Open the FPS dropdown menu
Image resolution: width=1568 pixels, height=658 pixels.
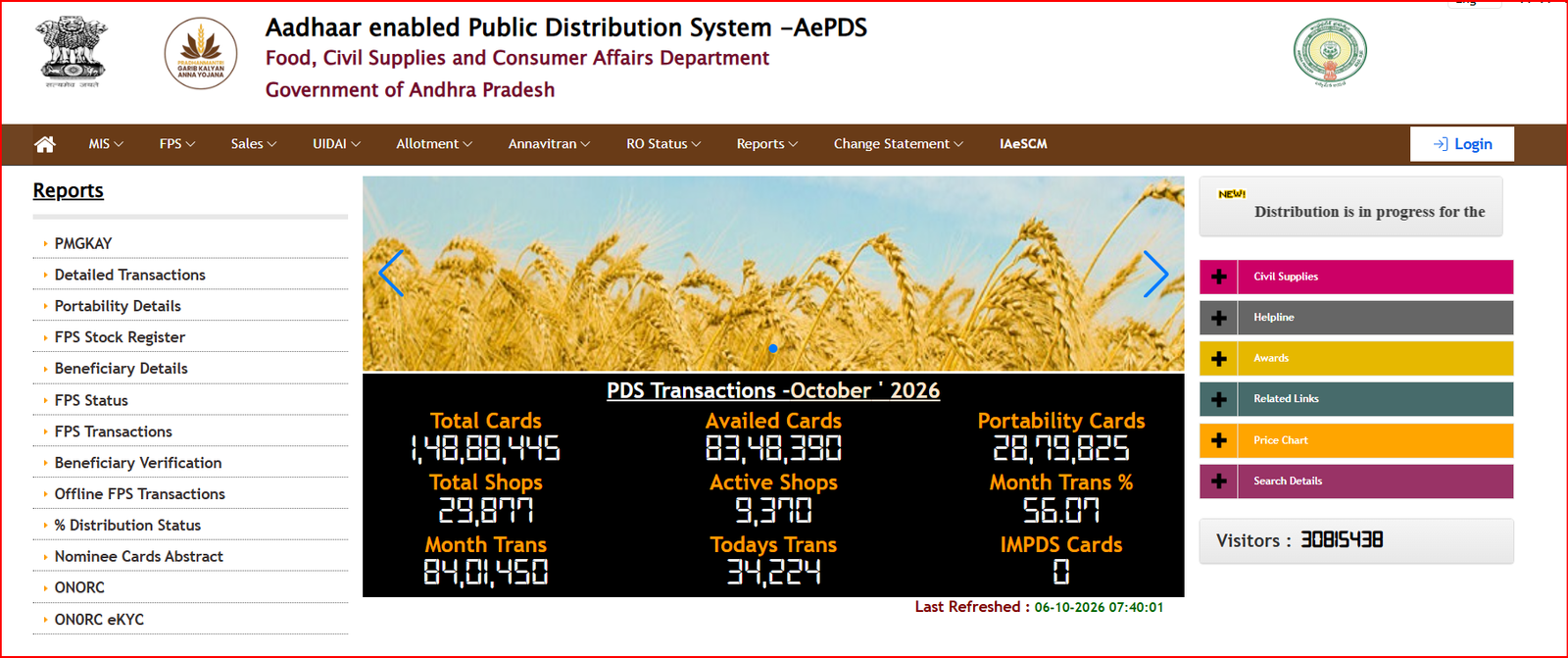click(x=177, y=144)
